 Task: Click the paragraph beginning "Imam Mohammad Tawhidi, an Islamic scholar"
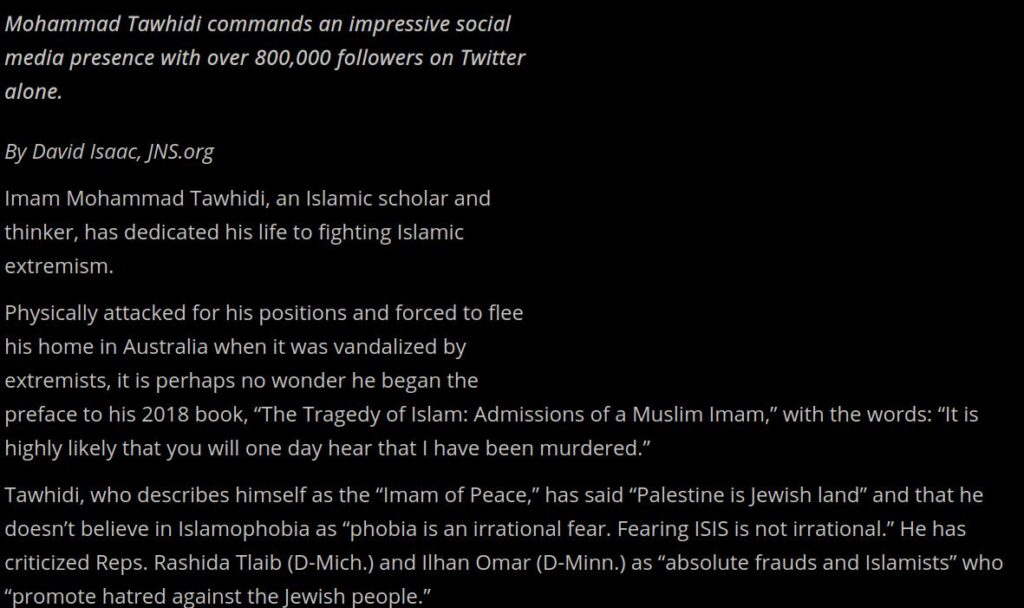pos(248,232)
